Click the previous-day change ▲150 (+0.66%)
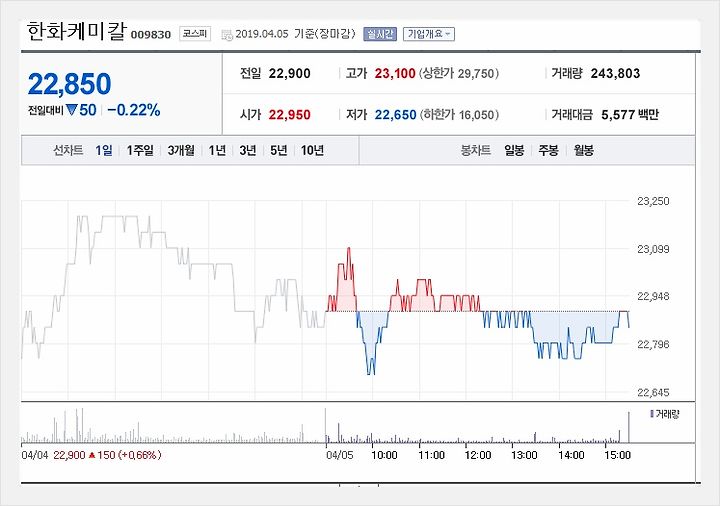720x506 pixels. pyautogui.click(x=125, y=455)
